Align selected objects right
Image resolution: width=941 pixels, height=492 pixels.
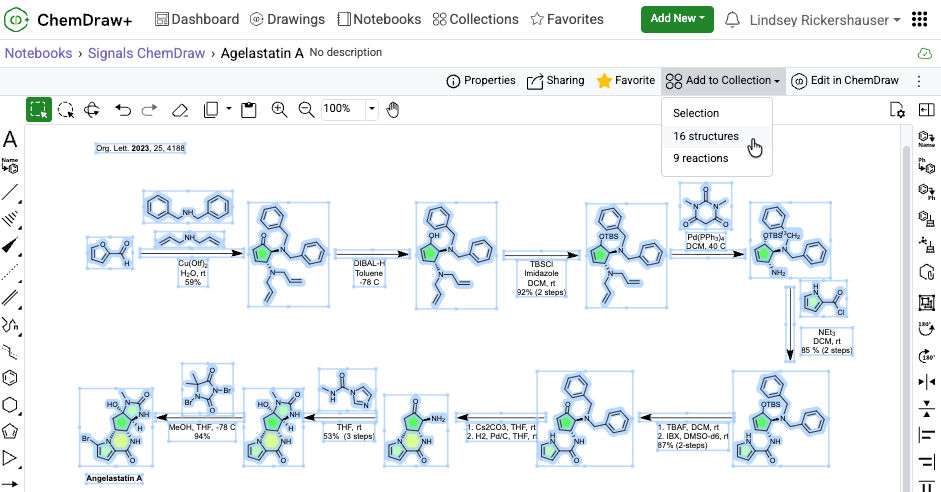tap(927, 461)
